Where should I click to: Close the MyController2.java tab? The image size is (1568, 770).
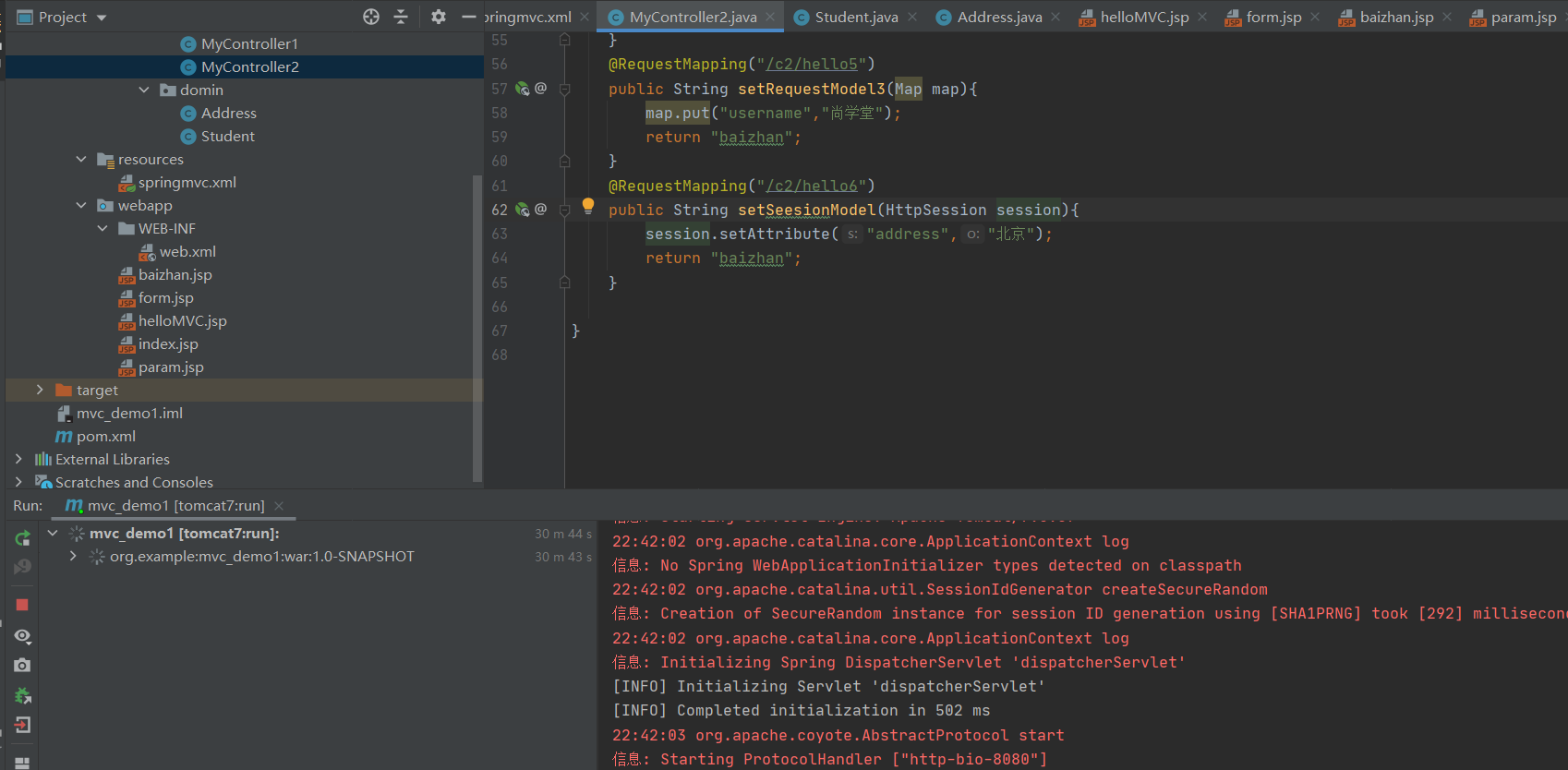(x=771, y=17)
